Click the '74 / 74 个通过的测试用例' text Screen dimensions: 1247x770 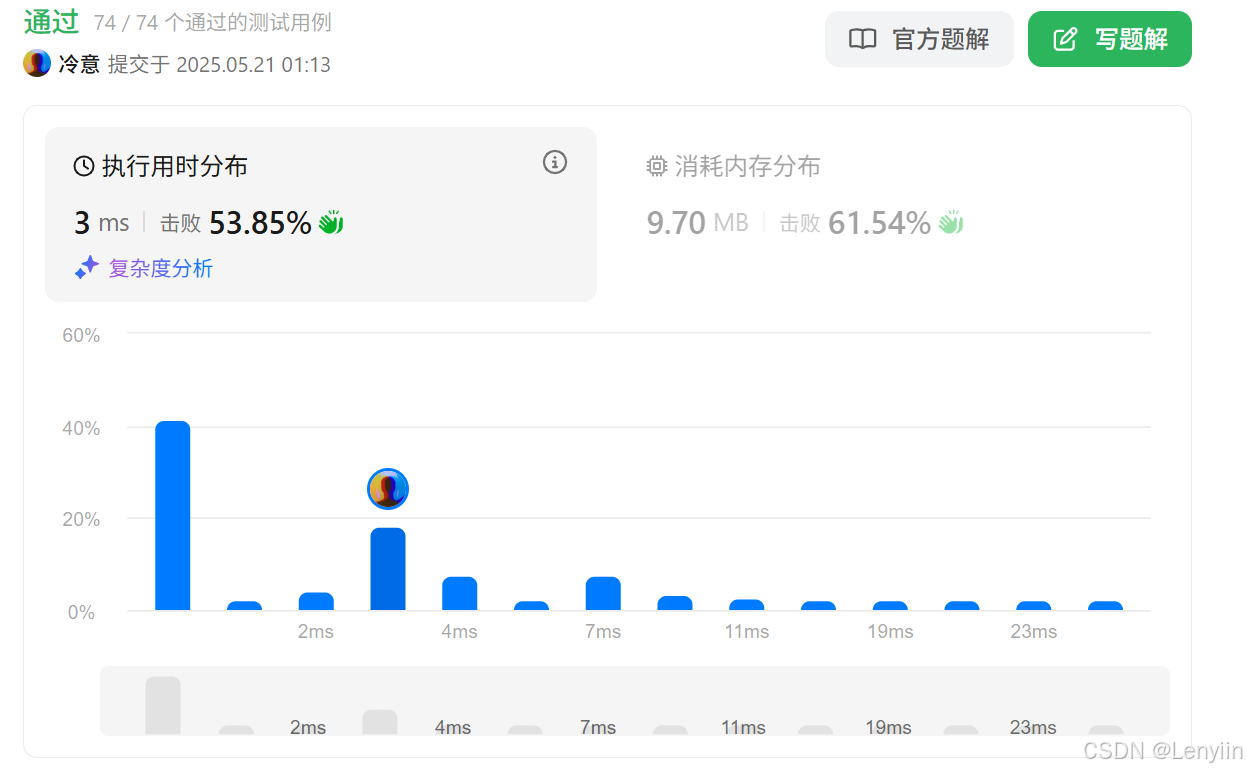point(213,22)
